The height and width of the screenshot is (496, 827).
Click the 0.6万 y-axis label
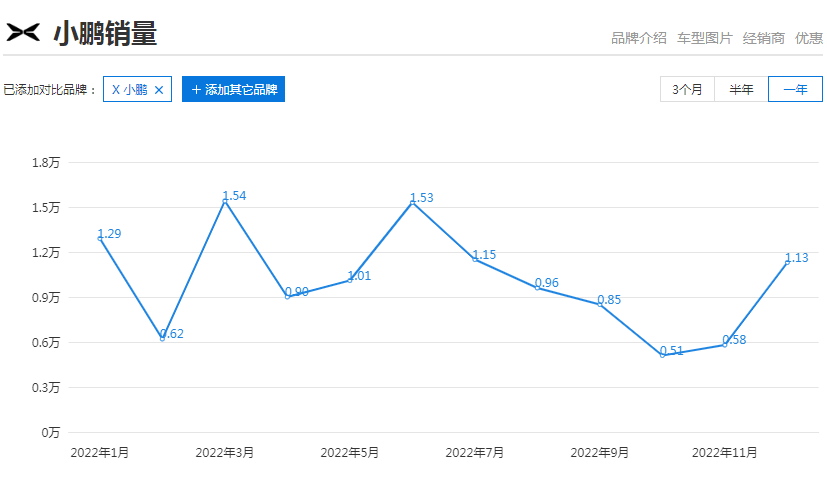click(46, 342)
